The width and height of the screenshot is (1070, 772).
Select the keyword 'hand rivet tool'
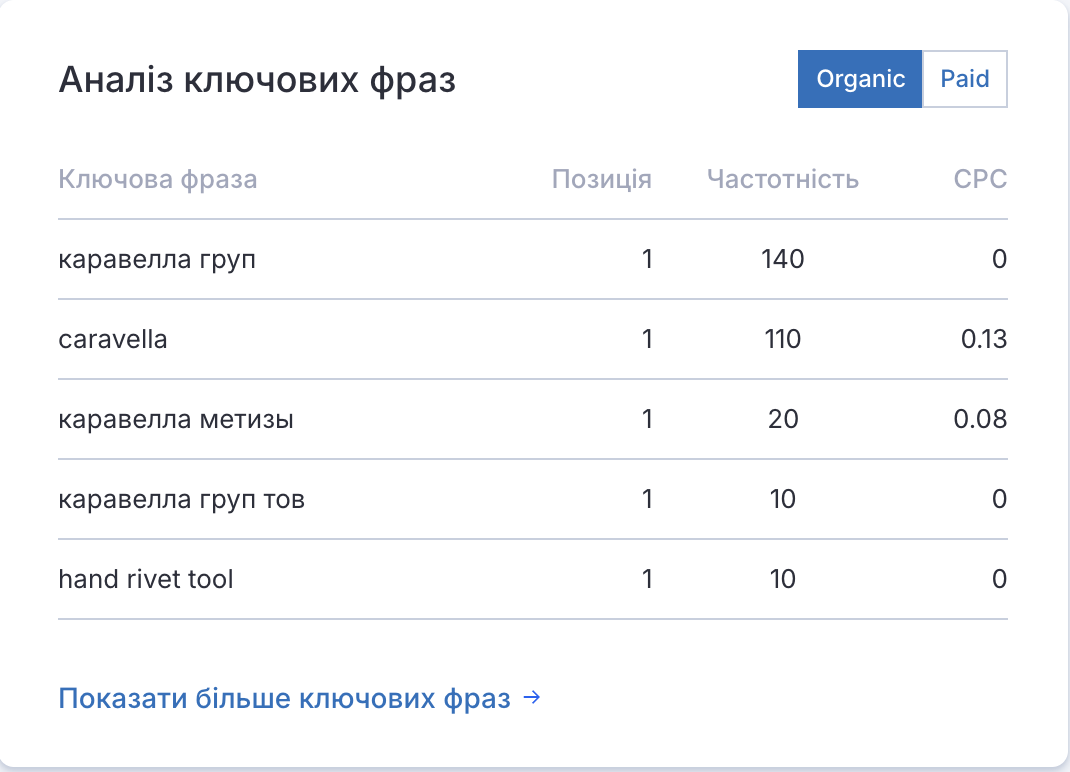coord(146,580)
